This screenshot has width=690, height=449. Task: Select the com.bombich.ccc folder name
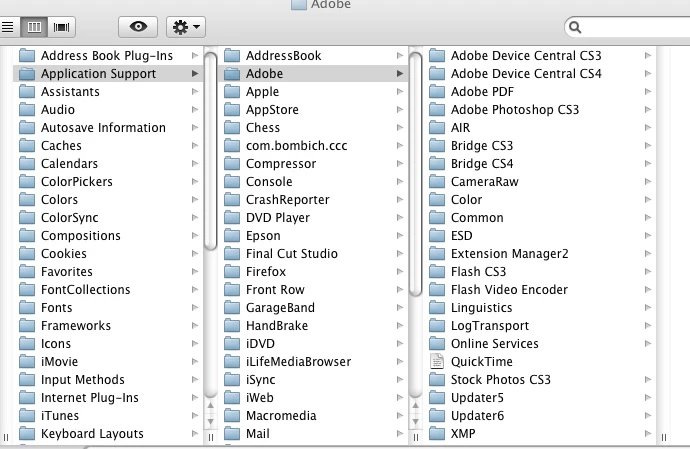click(x=297, y=146)
